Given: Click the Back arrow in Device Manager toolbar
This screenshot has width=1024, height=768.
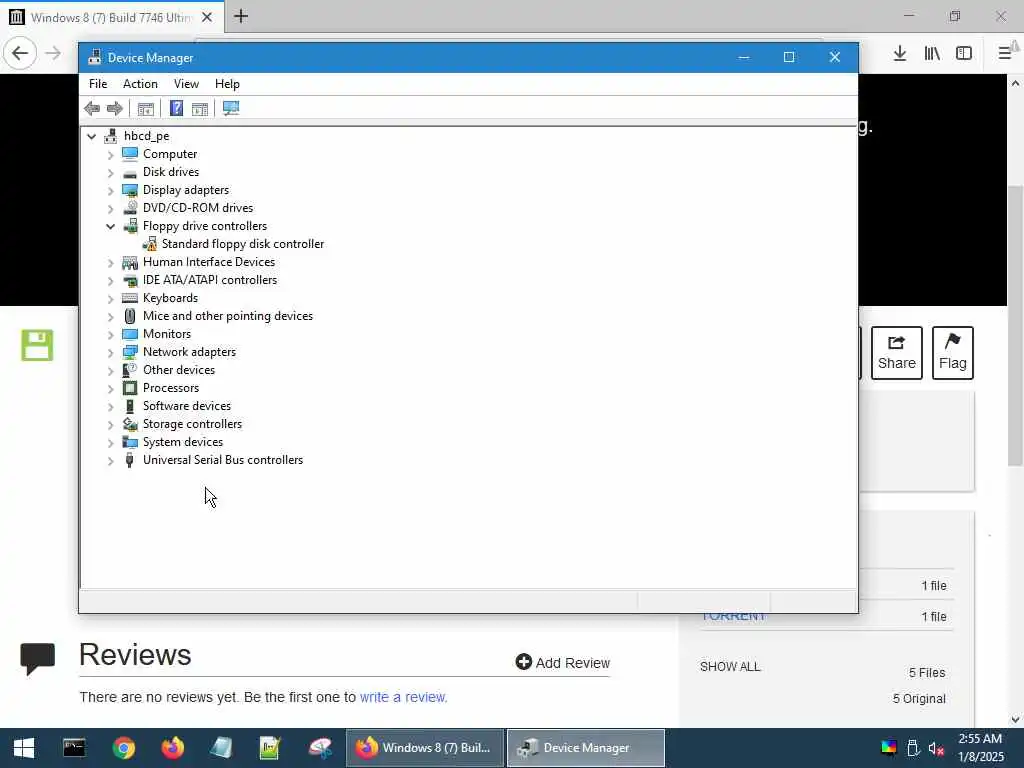Looking at the screenshot, I should click(x=92, y=108).
